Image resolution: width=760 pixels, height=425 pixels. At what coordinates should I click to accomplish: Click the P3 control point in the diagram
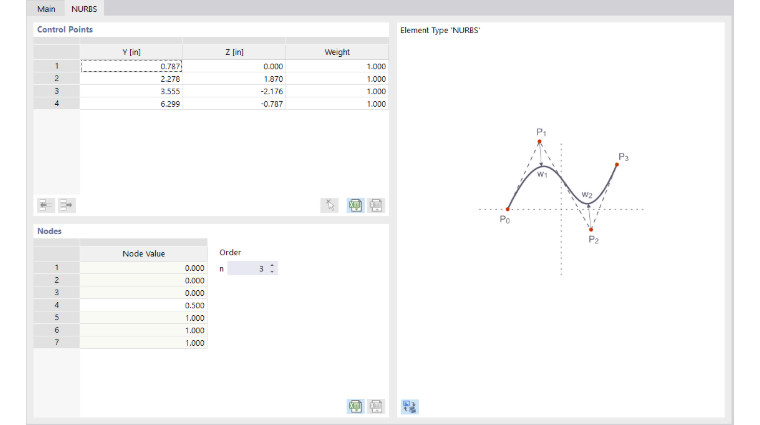(617, 165)
